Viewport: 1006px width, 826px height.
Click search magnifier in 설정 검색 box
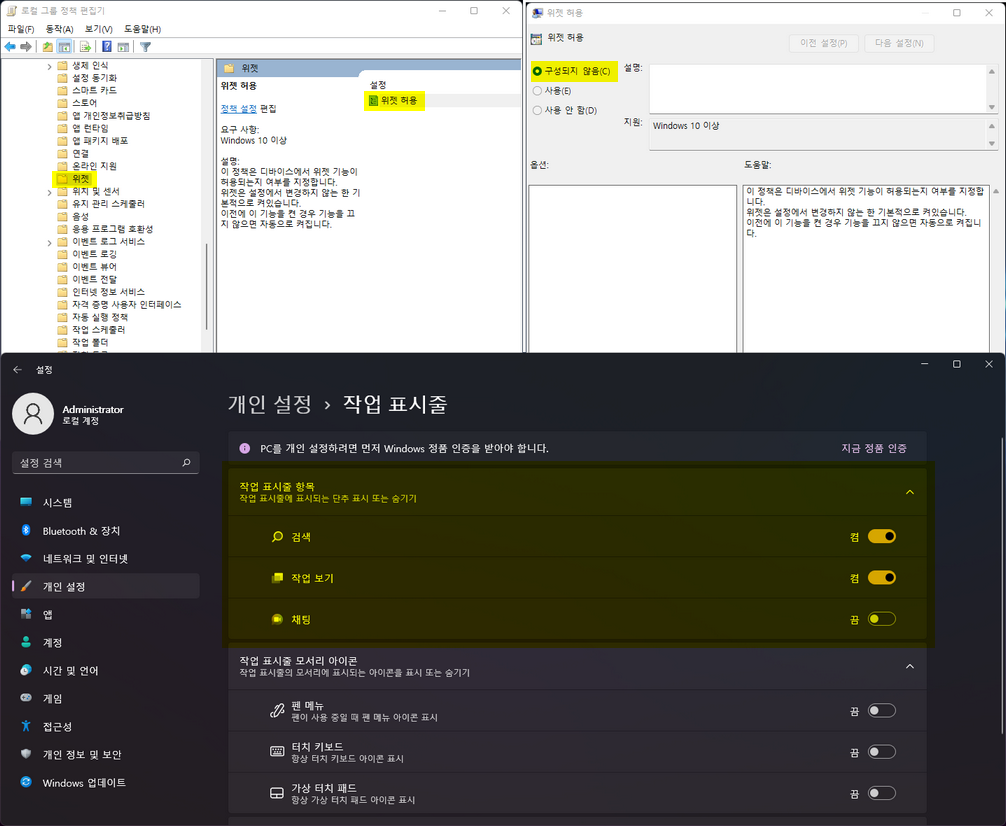[x=186, y=463]
